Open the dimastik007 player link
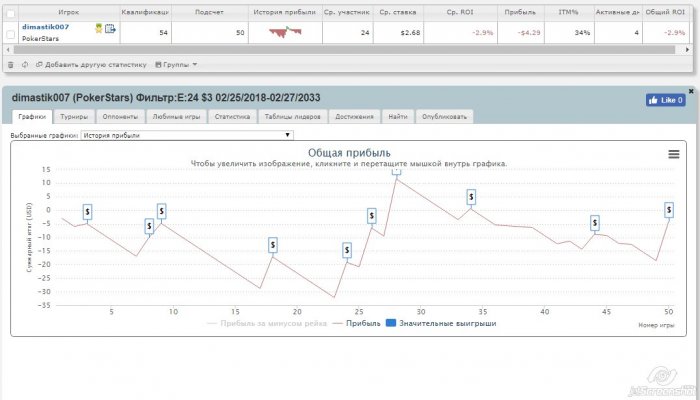 46,27
